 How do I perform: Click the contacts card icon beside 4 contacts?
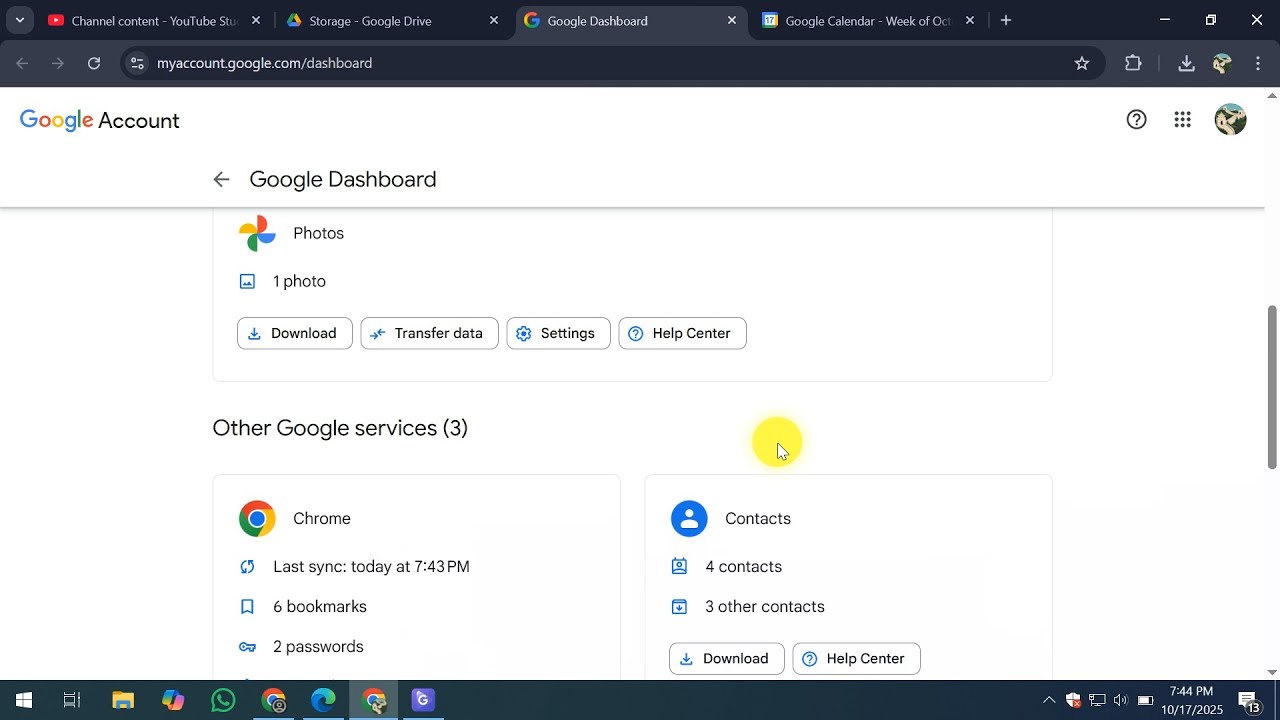click(x=679, y=567)
